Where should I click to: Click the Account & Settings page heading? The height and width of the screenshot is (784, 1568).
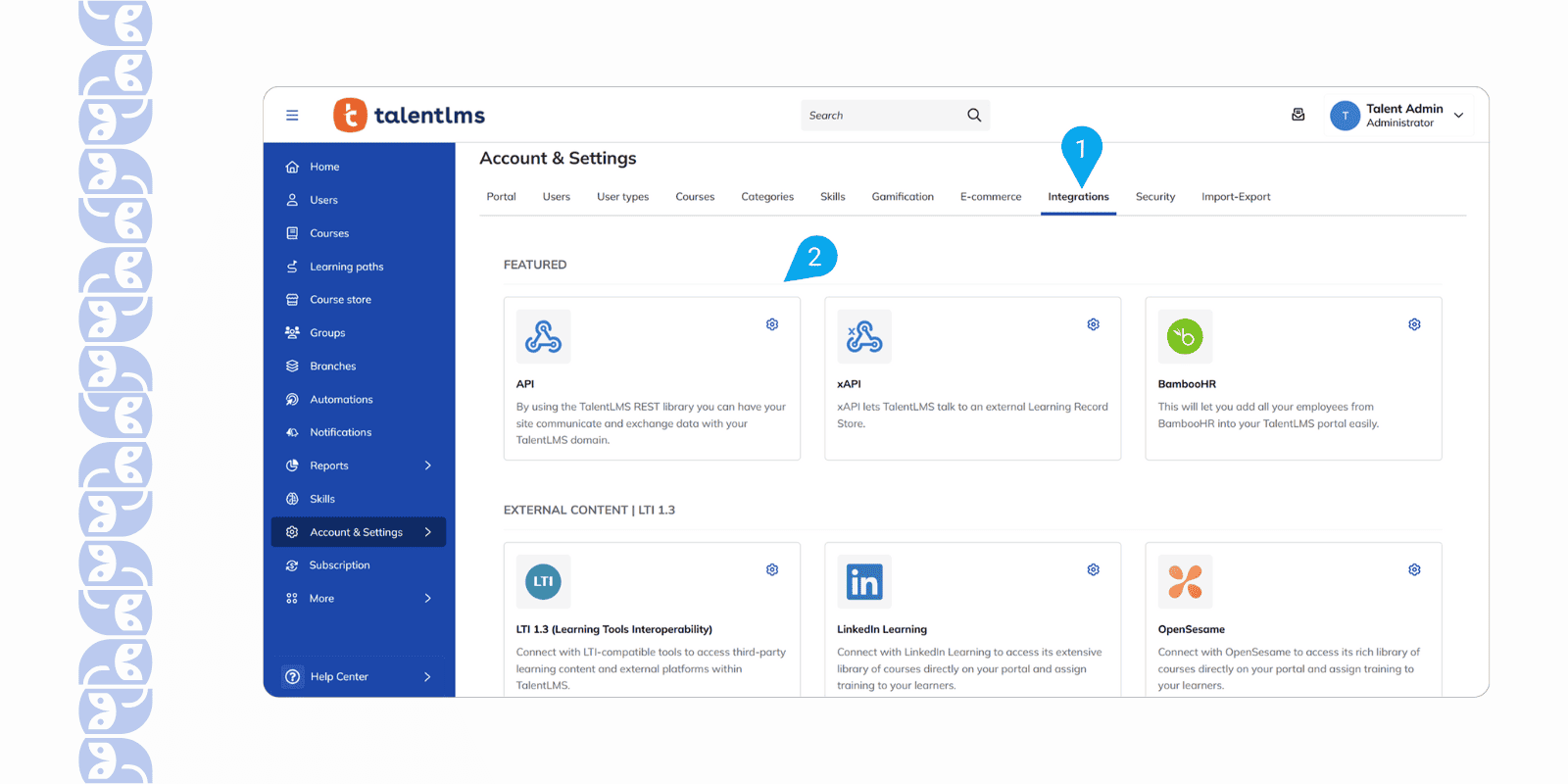pos(558,158)
